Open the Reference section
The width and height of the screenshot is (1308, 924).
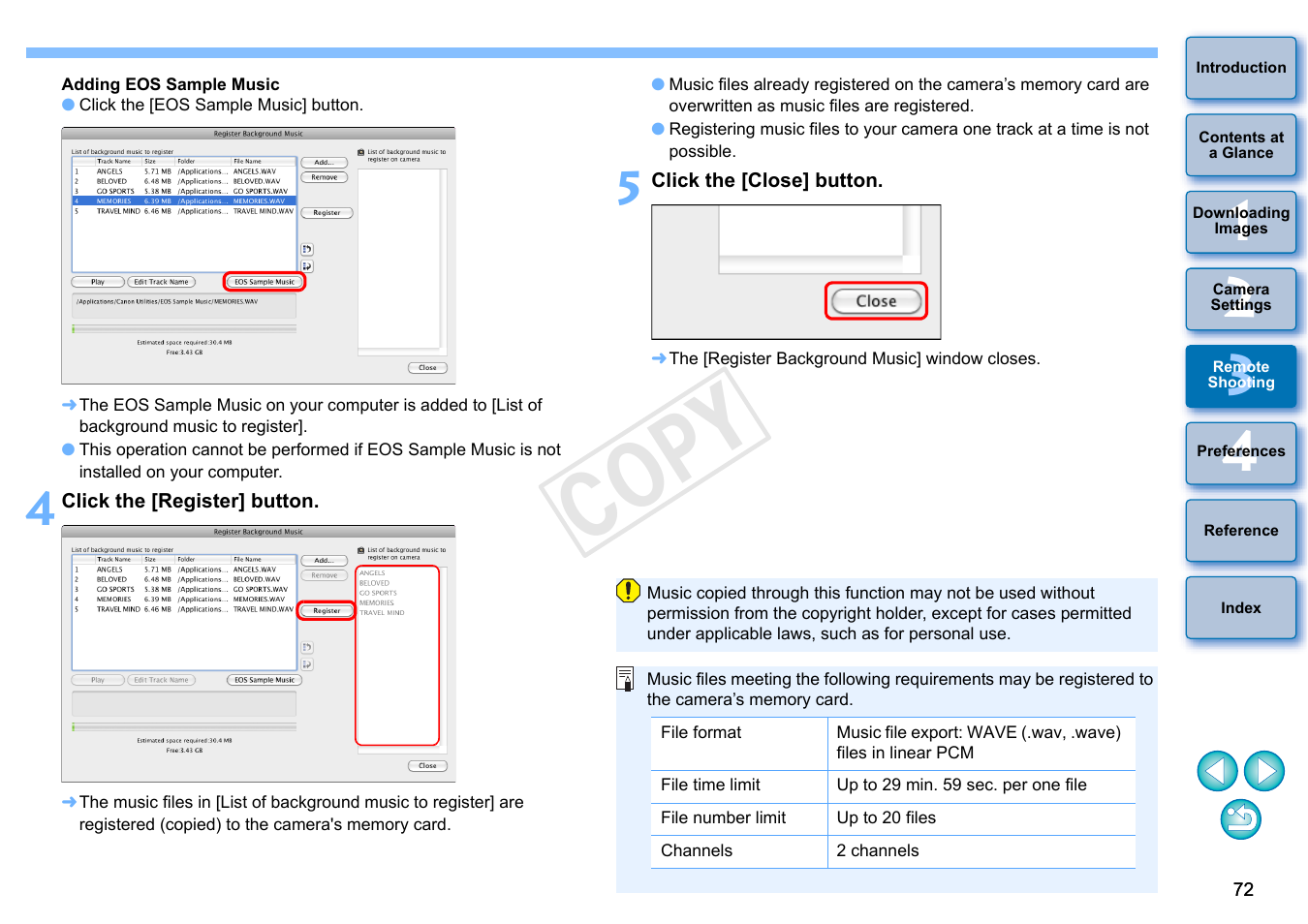tap(1240, 530)
